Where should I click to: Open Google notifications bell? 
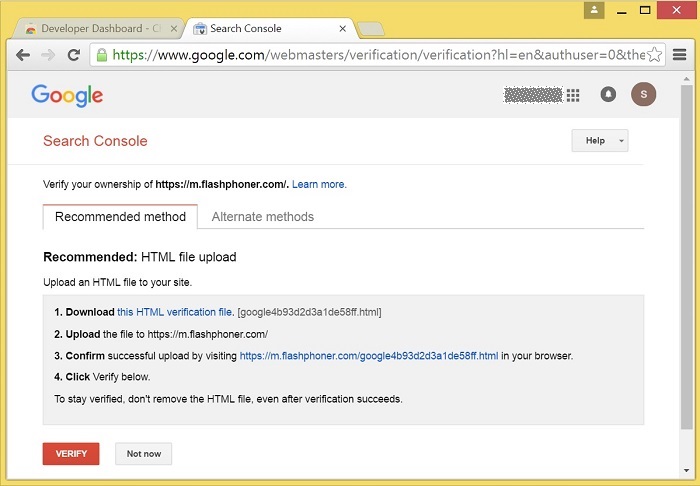[x=608, y=95]
